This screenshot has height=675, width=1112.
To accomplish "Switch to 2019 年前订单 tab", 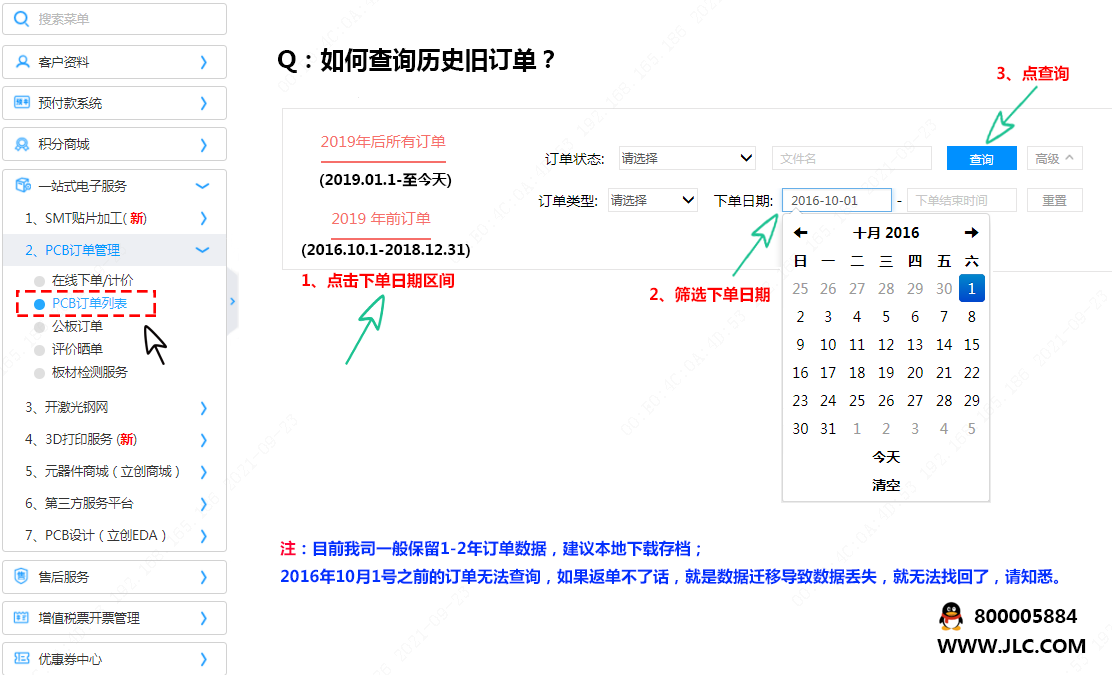I will [381, 218].
